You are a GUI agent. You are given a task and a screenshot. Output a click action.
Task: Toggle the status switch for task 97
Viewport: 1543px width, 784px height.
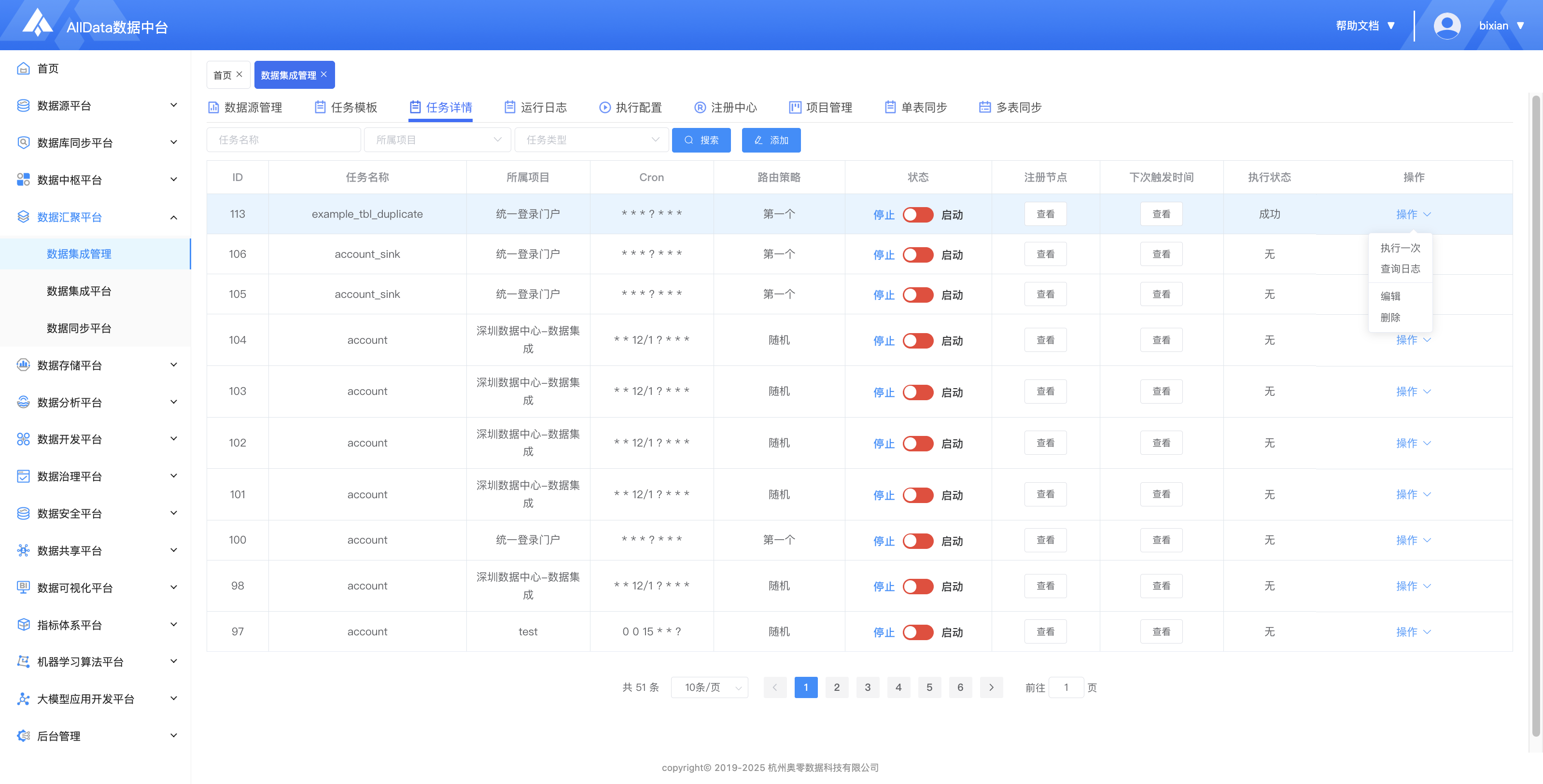(918, 632)
